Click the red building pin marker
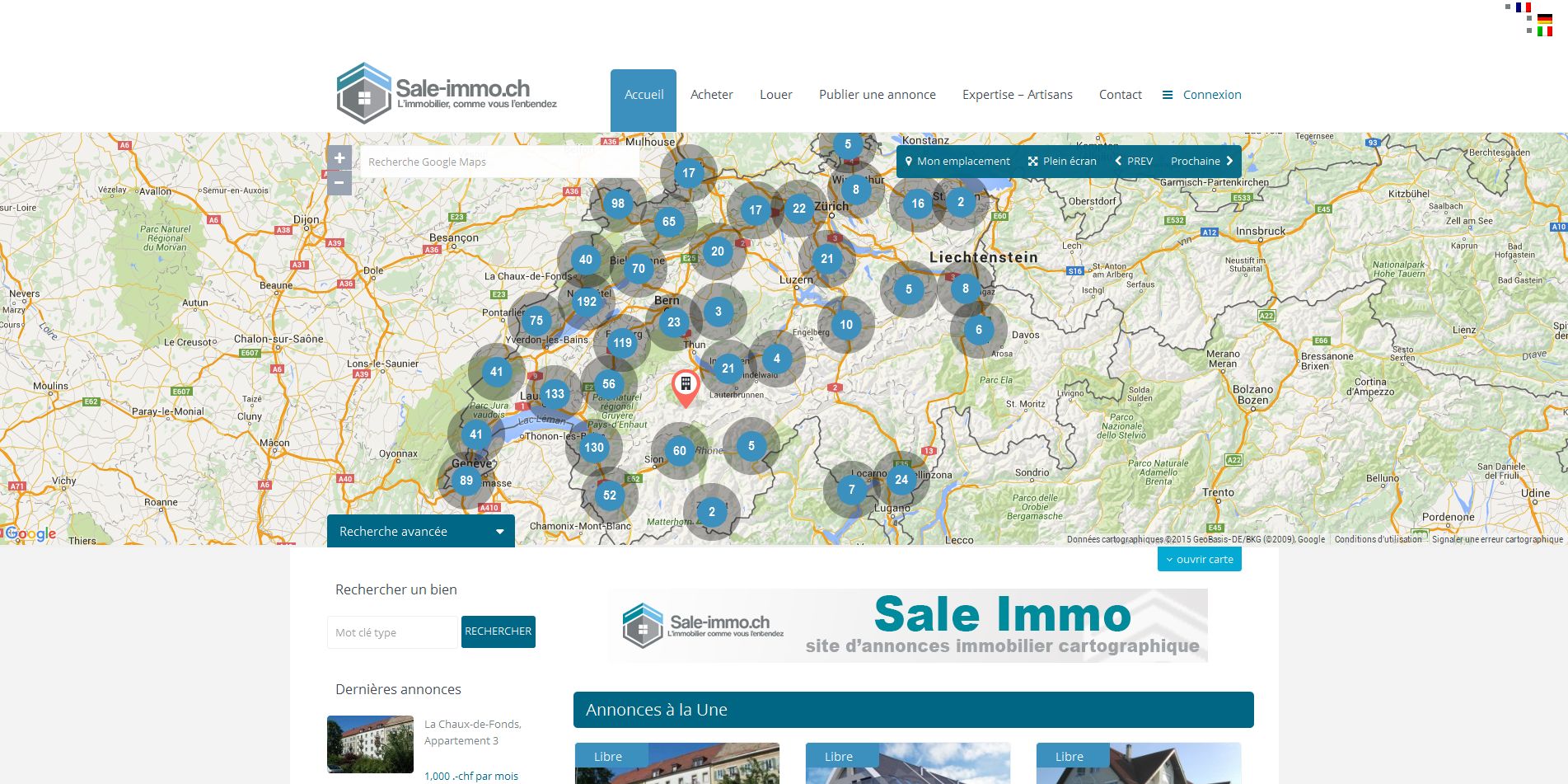This screenshot has width=1568, height=784. point(685,388)
